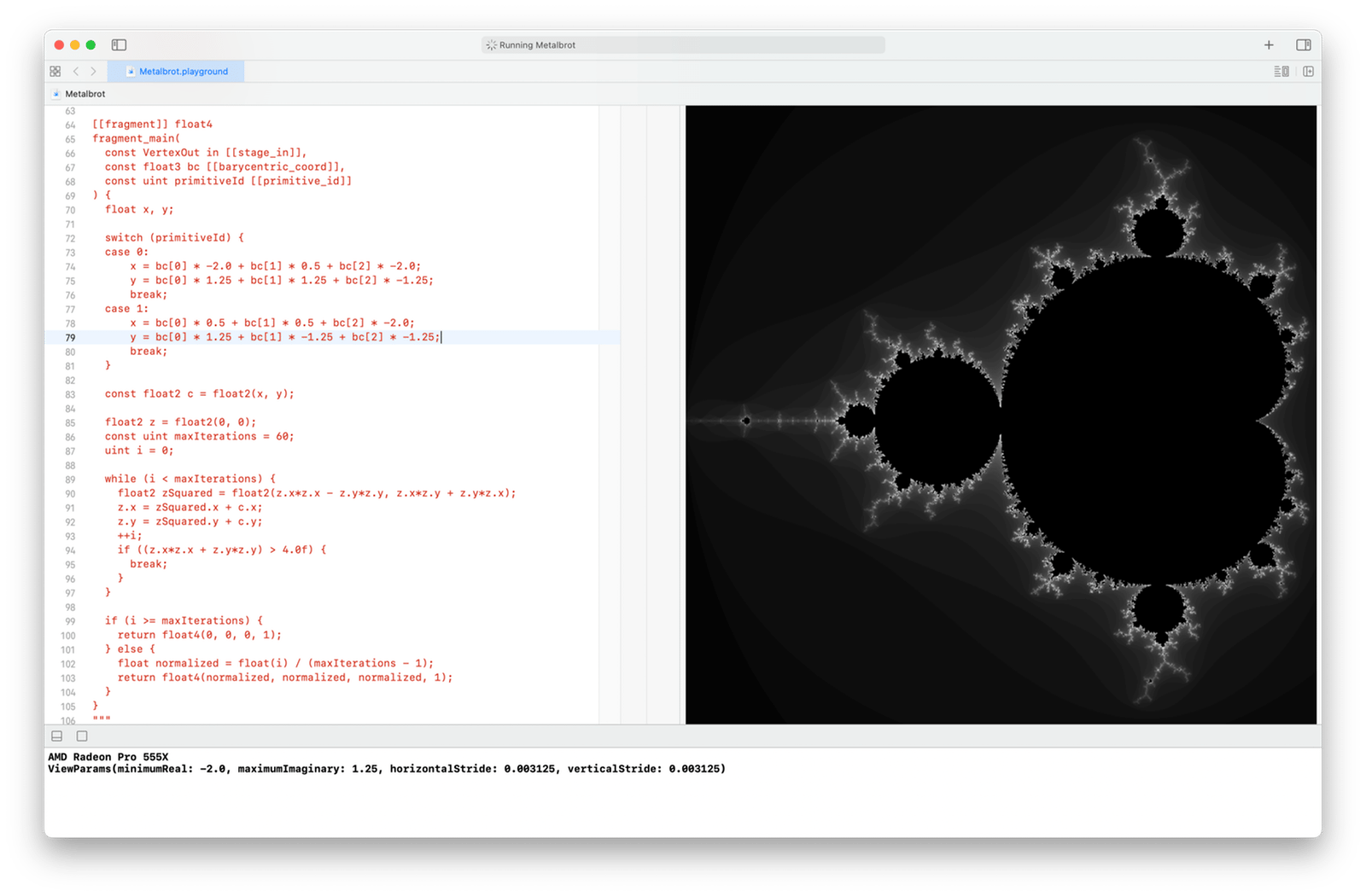Click line number 89 in gutter
This screenshot has width=1366, height=896.
70,480
